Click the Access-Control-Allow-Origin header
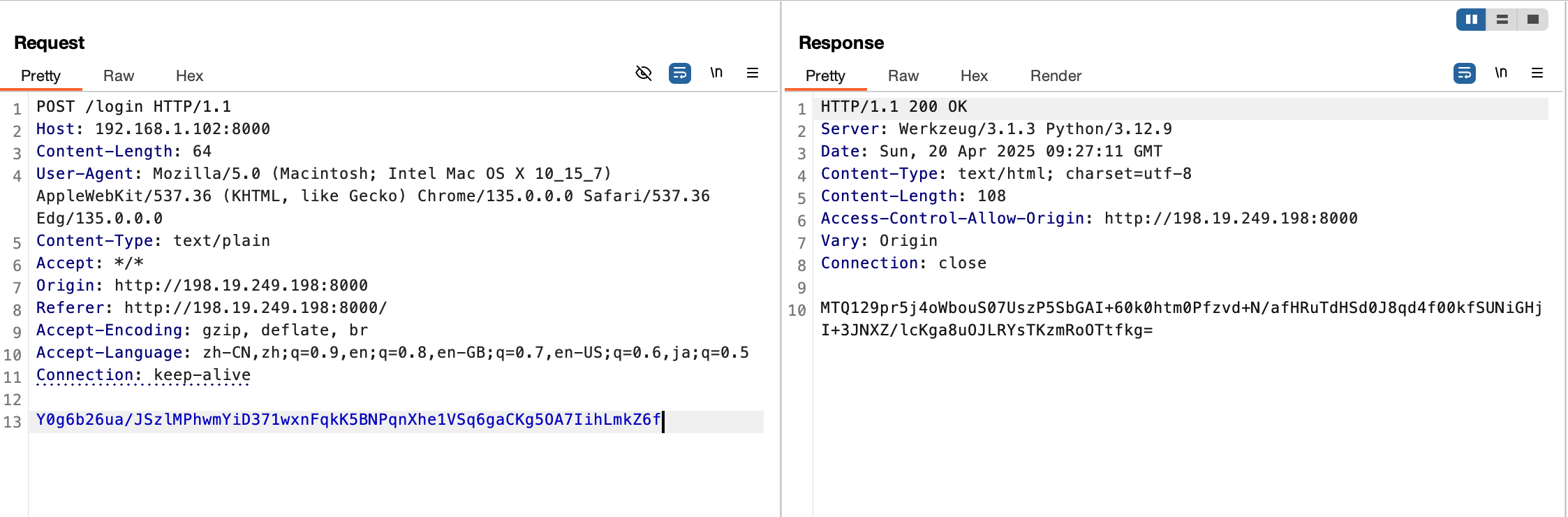 coord(1089,219)
